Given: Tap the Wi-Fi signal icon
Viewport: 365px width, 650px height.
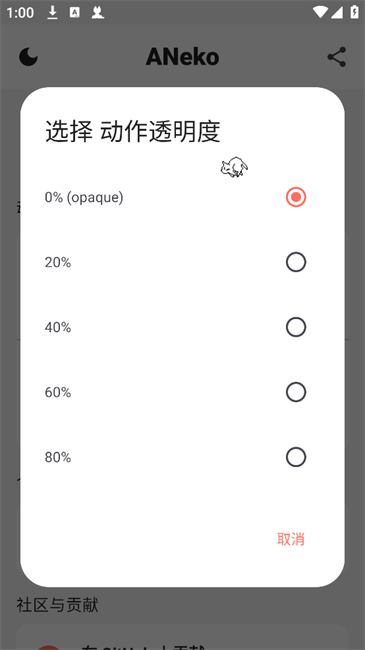Looking at the screenshot, I should click(320, 12).
